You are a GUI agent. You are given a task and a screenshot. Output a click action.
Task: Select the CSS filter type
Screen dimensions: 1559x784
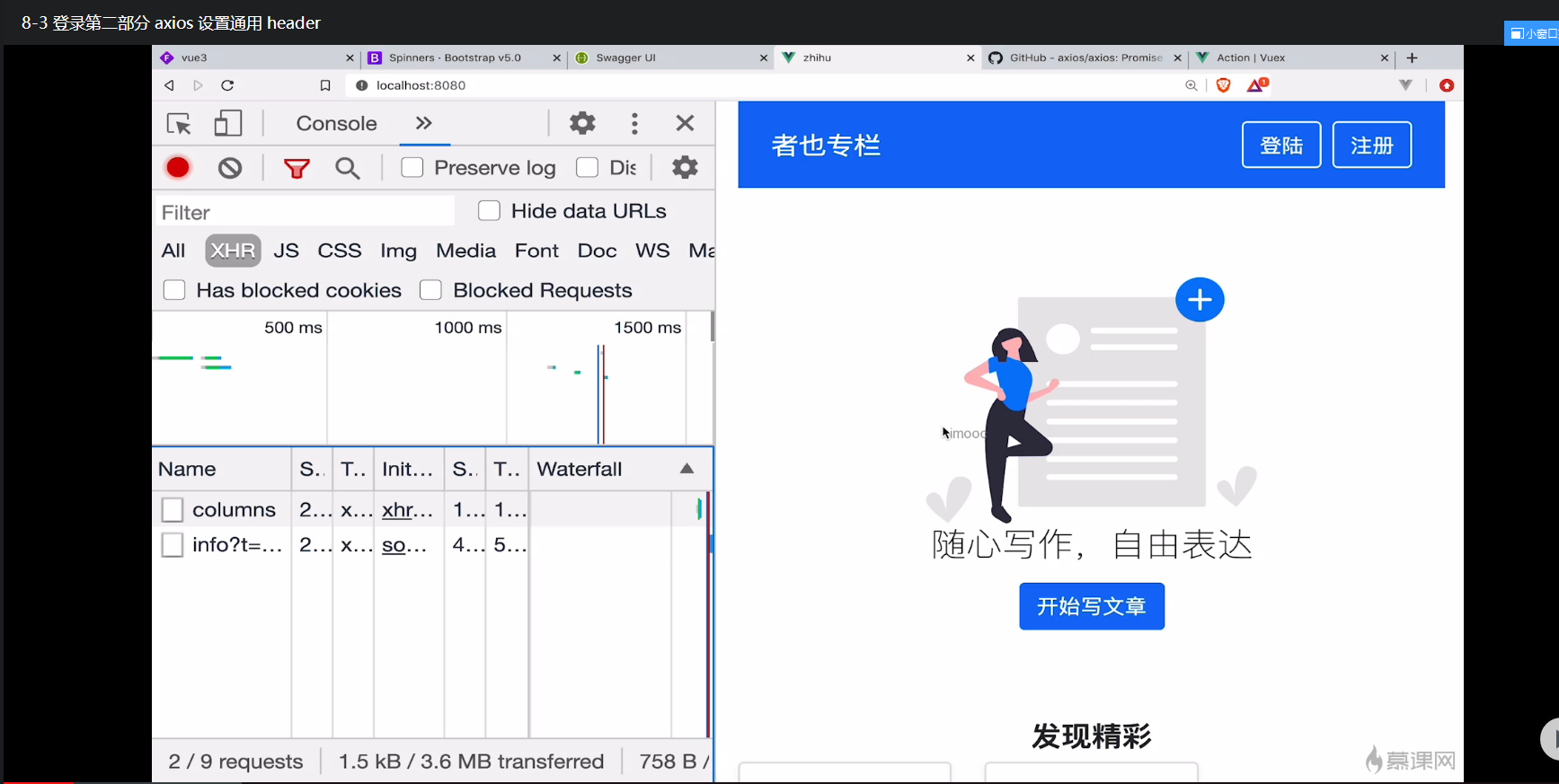(x=340, y=251)
